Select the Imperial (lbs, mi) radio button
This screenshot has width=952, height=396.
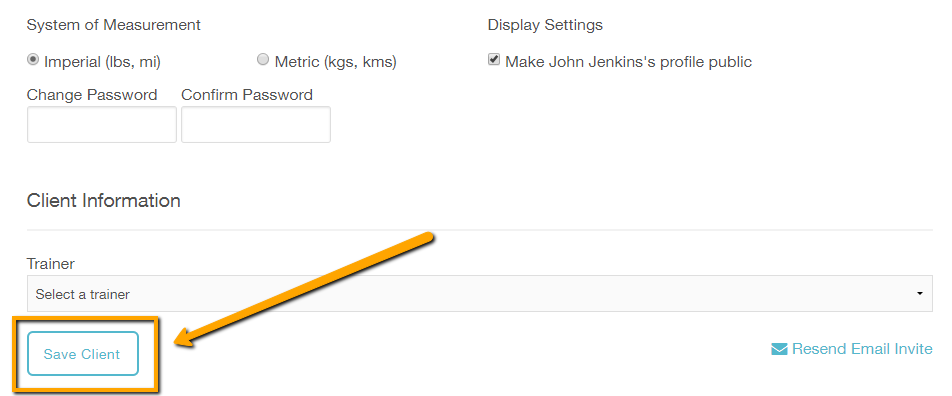[x=32, y=60]
